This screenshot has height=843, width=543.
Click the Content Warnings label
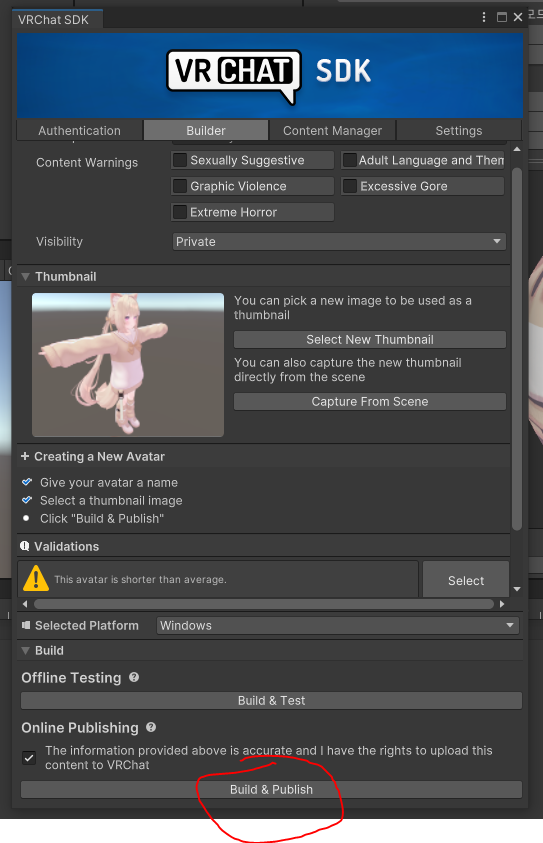pyautogui.click(x=87, y=162)
